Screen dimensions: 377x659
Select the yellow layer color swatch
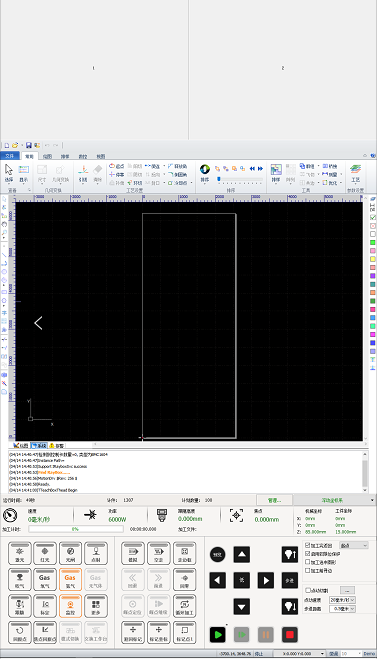[x=372, y=259]
